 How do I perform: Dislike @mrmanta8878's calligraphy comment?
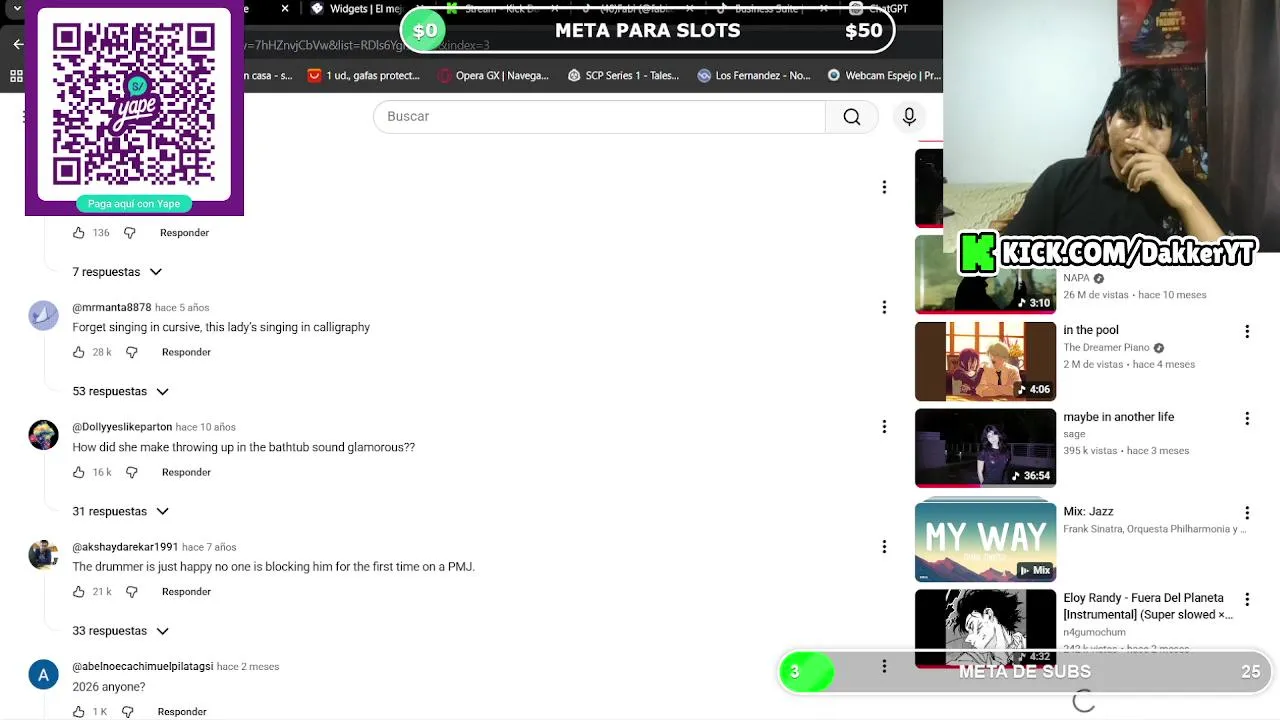tap(131, 352)
